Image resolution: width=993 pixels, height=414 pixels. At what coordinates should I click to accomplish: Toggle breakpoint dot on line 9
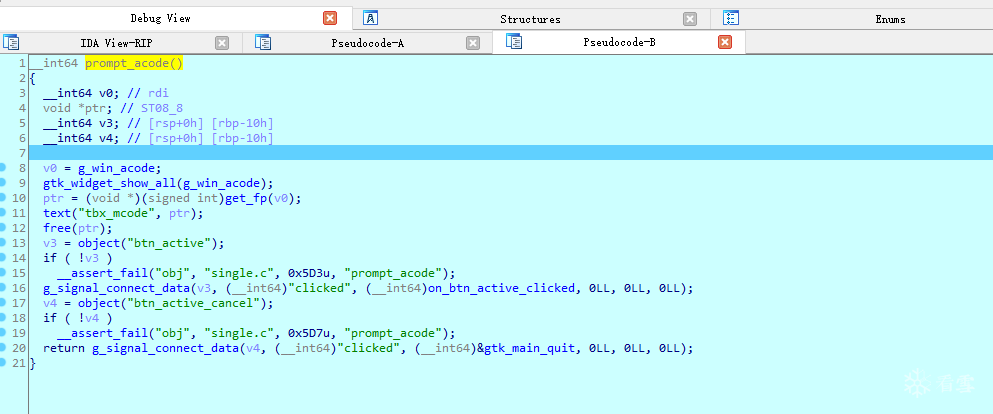[x=3, y=183]
